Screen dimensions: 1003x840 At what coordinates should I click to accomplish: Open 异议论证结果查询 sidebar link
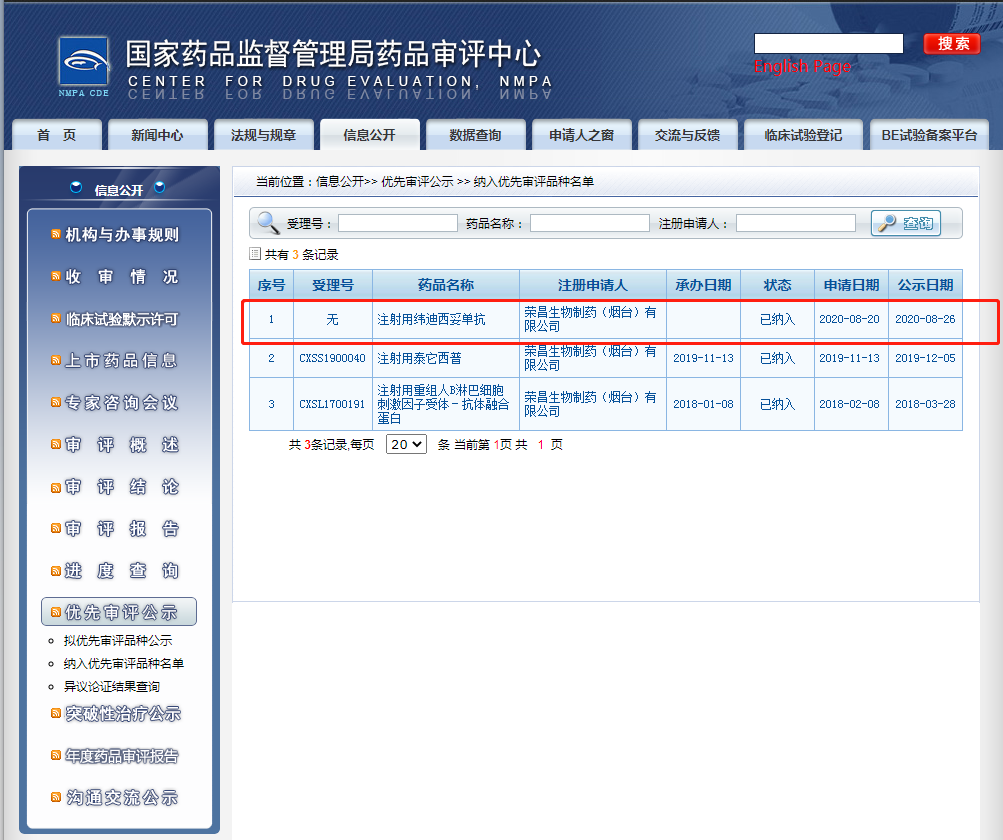point(112,686)
